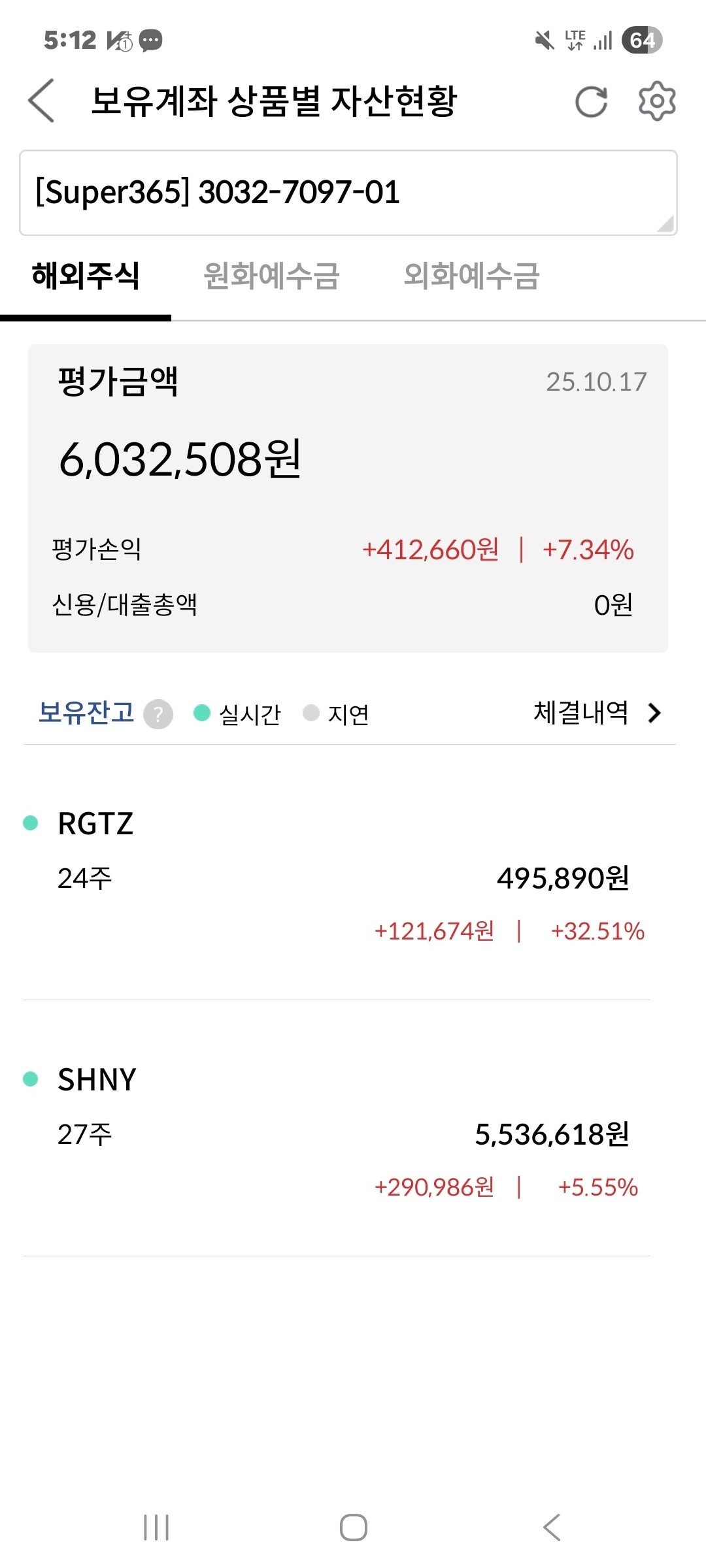Viewport: 706px width, 1568px height.
Task: Tap the back arrow in the header
Action: pos(42,101)
